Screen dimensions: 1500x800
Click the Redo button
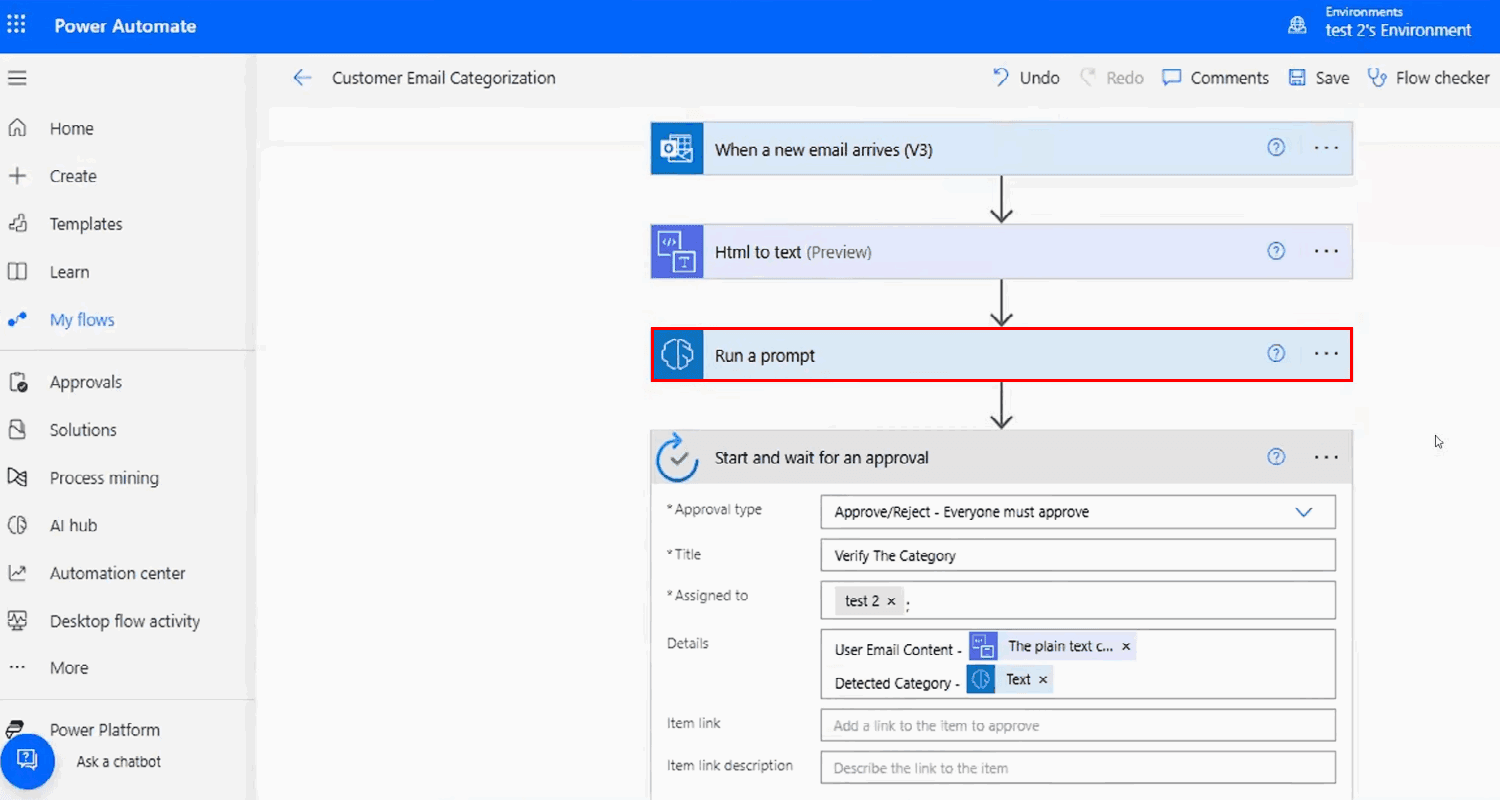coord(1111,78)
